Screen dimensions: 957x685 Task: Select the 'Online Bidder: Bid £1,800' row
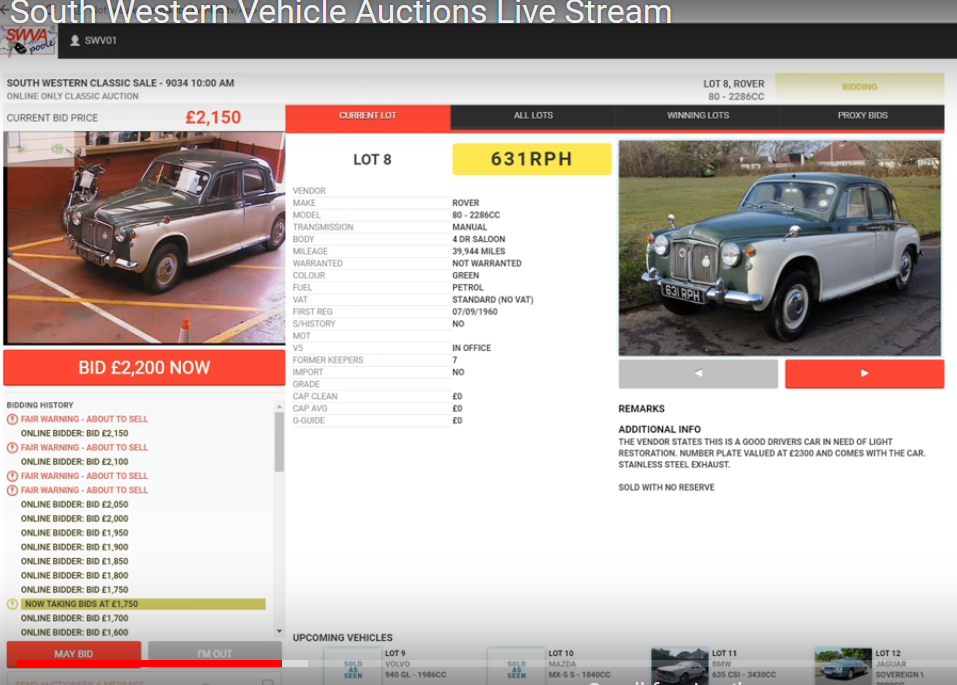pyautogui.click(x=74, y=576)
